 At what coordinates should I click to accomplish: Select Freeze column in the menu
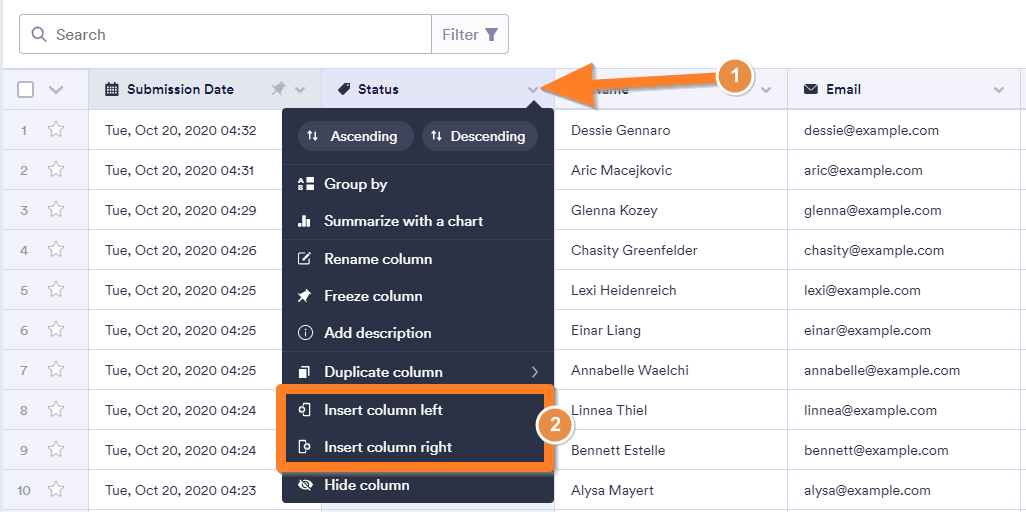point(418,296)
